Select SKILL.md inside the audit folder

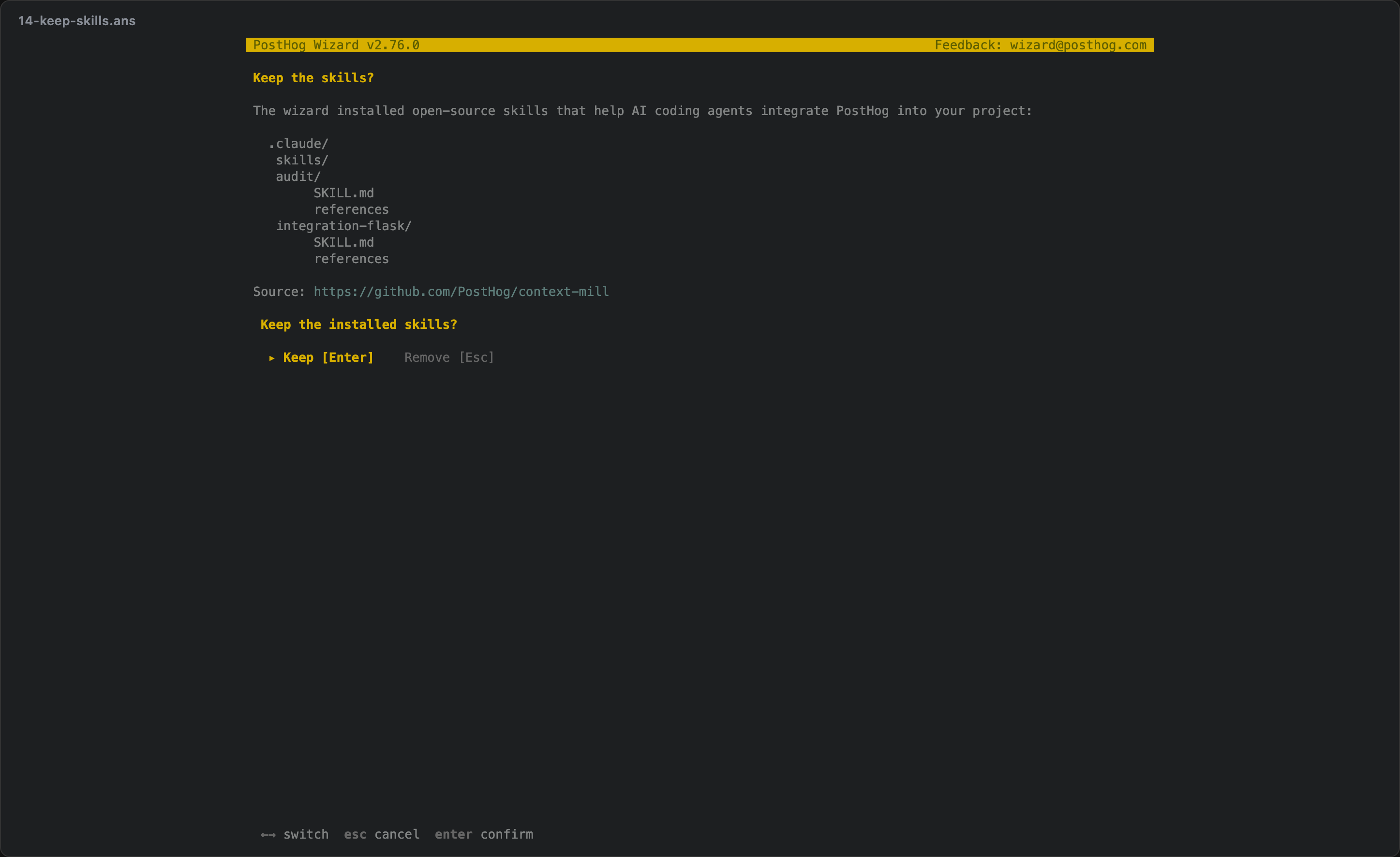(x=344, y=193)
